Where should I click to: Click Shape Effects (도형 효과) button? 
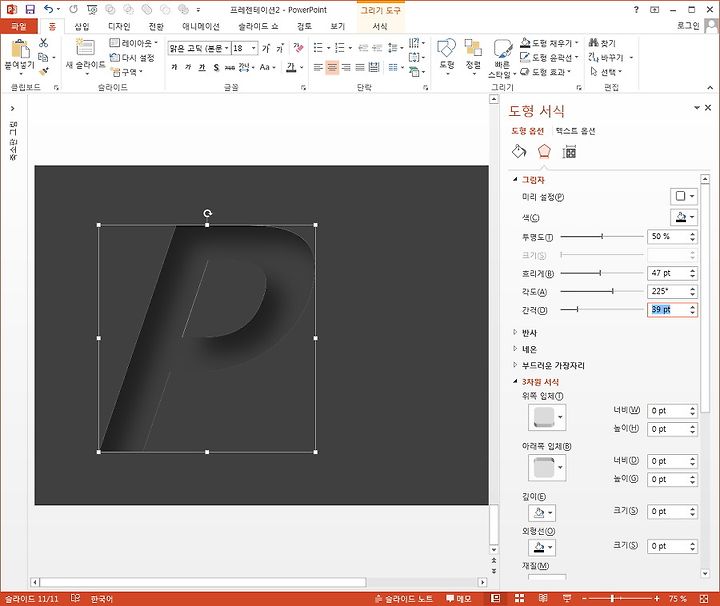546,72
